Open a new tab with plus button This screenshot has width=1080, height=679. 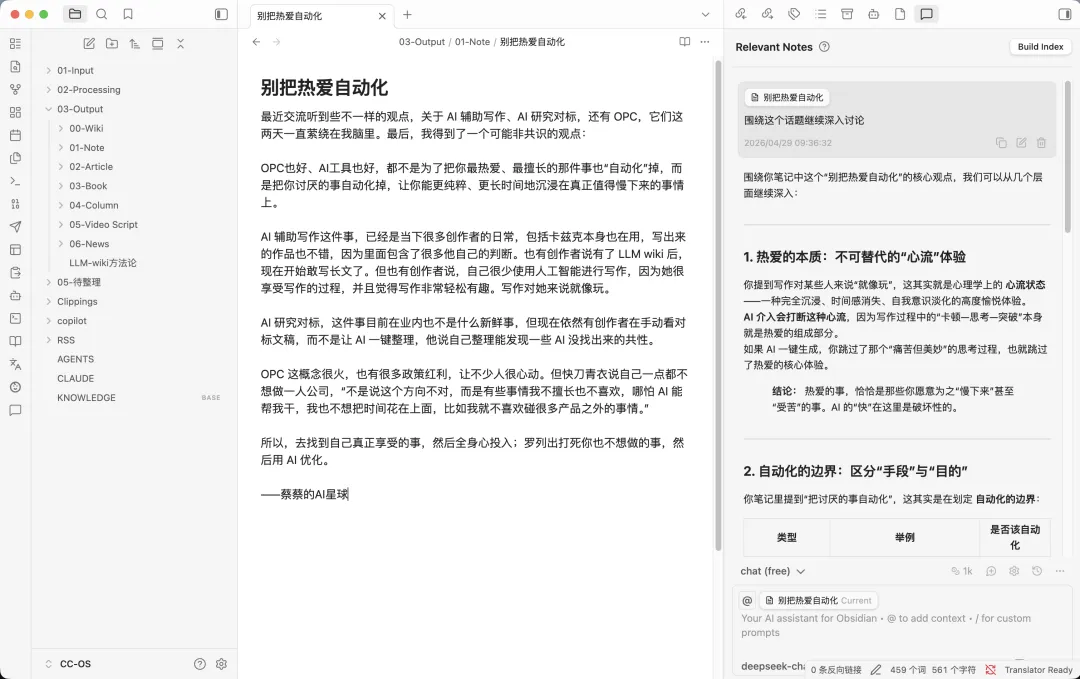coord(407,15)
